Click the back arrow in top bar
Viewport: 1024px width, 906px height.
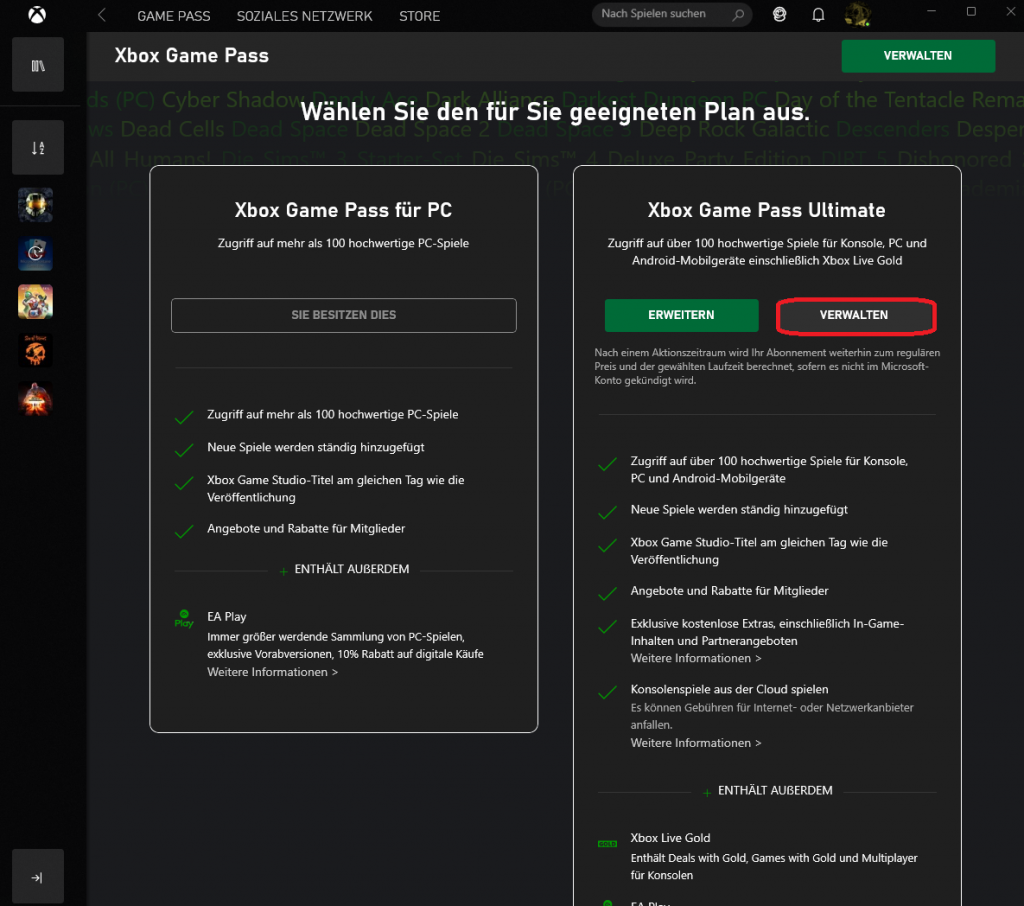point(102,16)
